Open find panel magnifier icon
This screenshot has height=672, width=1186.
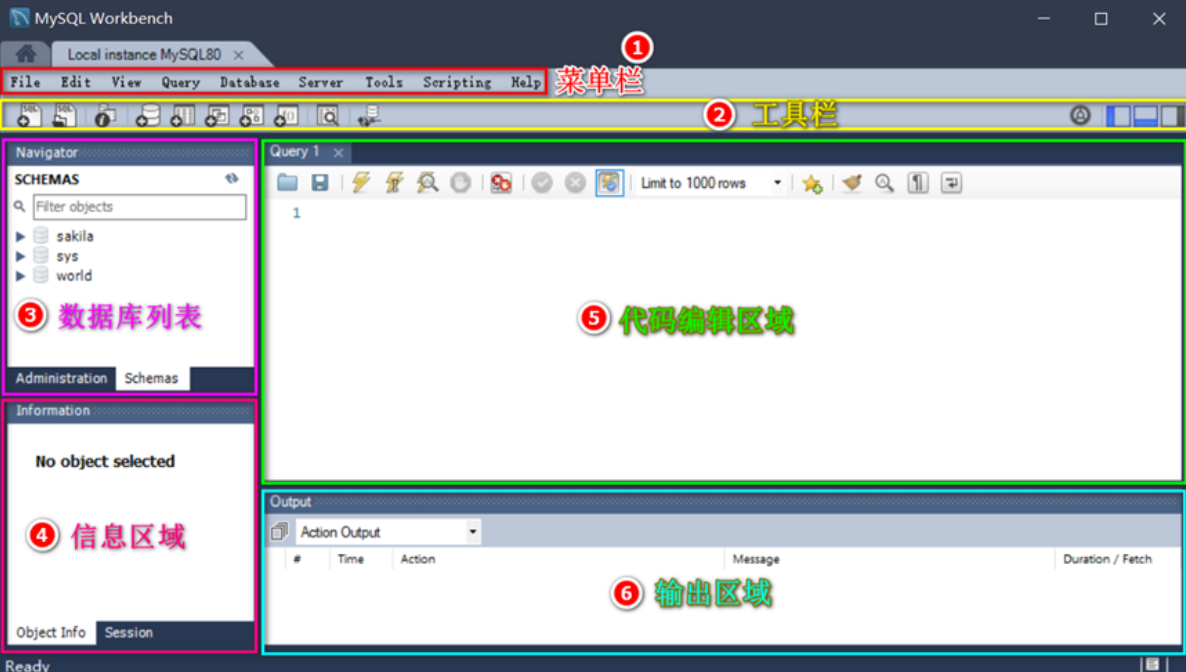884,182
